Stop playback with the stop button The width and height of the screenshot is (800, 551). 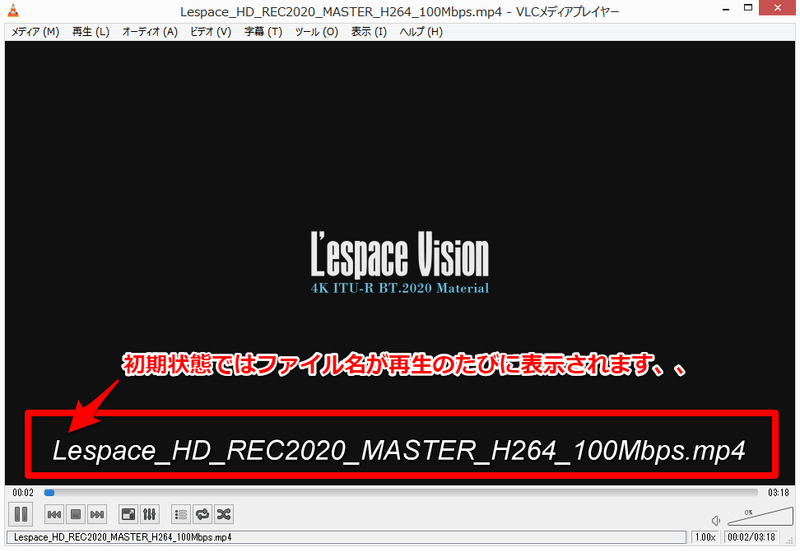pos(76,514)
